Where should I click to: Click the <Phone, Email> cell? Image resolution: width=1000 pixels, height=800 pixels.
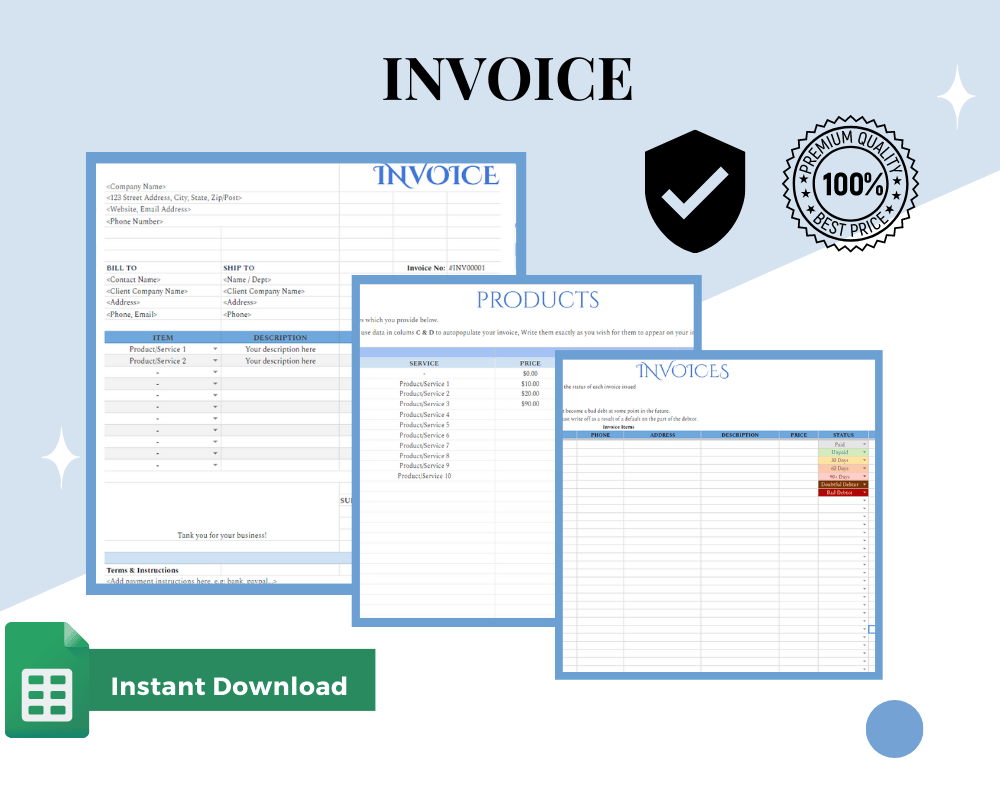[131, 315]
